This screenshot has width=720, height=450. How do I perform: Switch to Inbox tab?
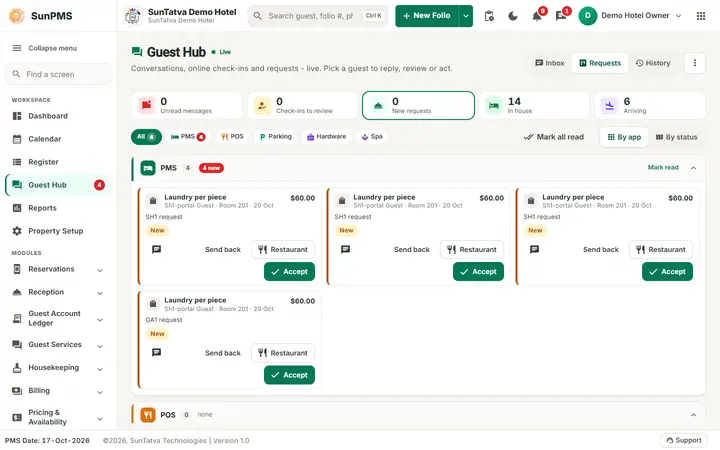coord(550,63)
